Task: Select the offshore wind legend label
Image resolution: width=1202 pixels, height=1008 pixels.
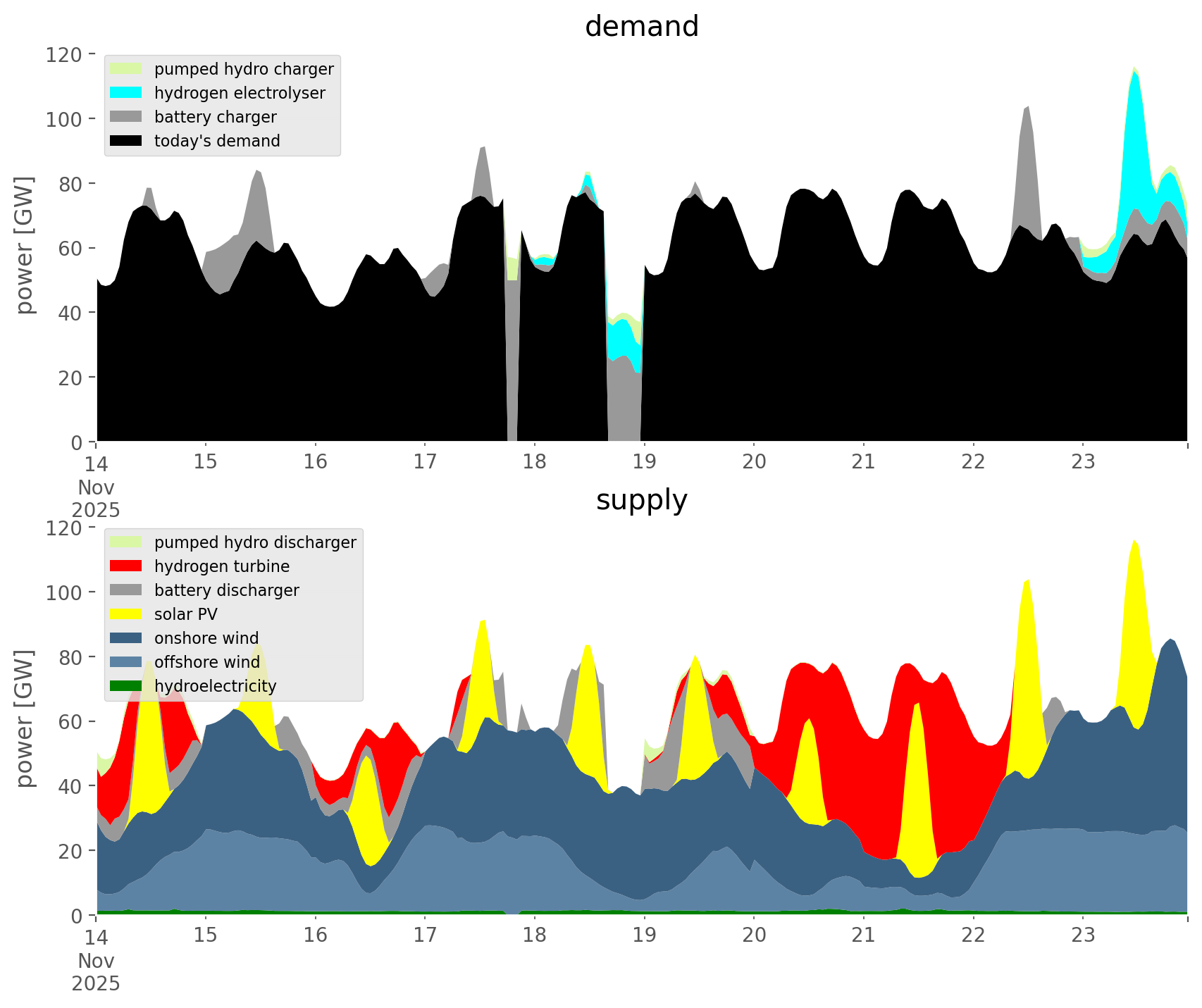Action: click(x=206, y=662)
